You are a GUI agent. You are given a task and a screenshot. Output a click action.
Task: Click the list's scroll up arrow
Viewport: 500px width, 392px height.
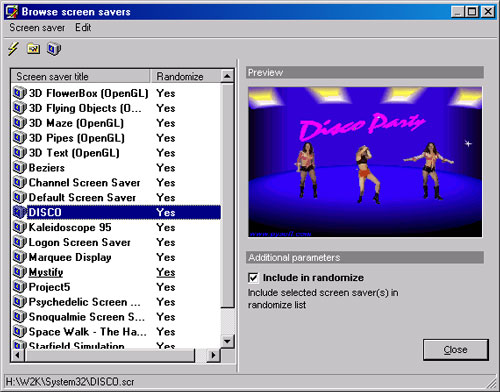point(227,76)
